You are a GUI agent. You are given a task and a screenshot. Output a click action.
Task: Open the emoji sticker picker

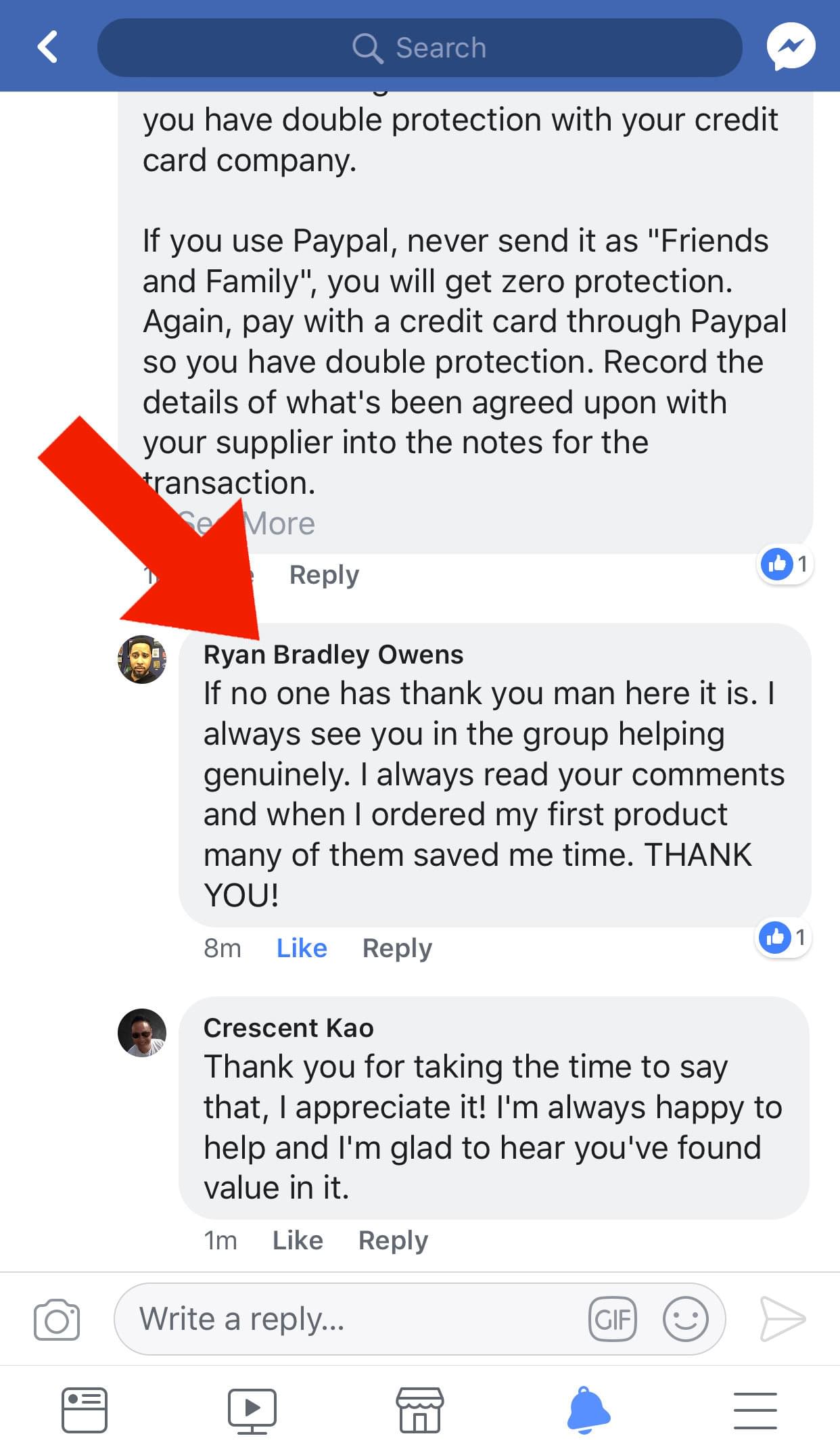pos(685,1319)
